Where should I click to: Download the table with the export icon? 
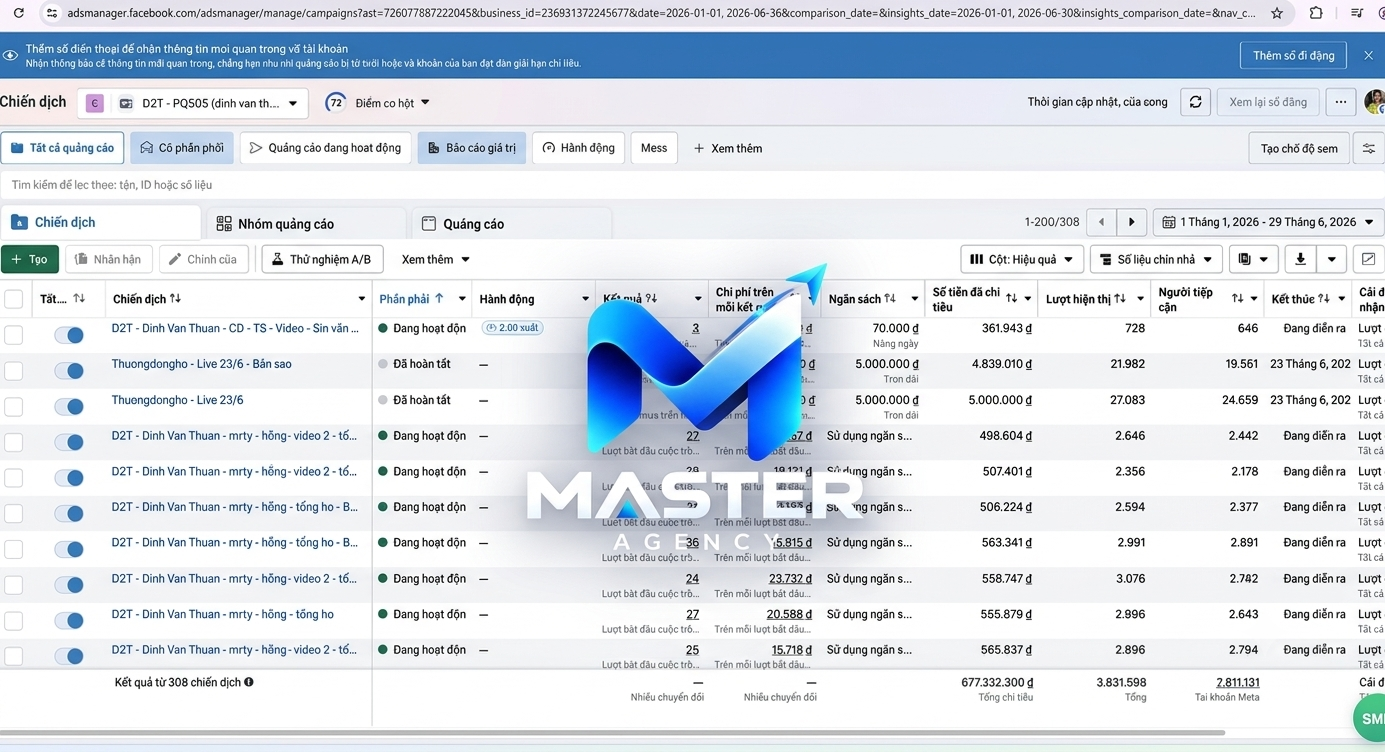coord(1300,259)
